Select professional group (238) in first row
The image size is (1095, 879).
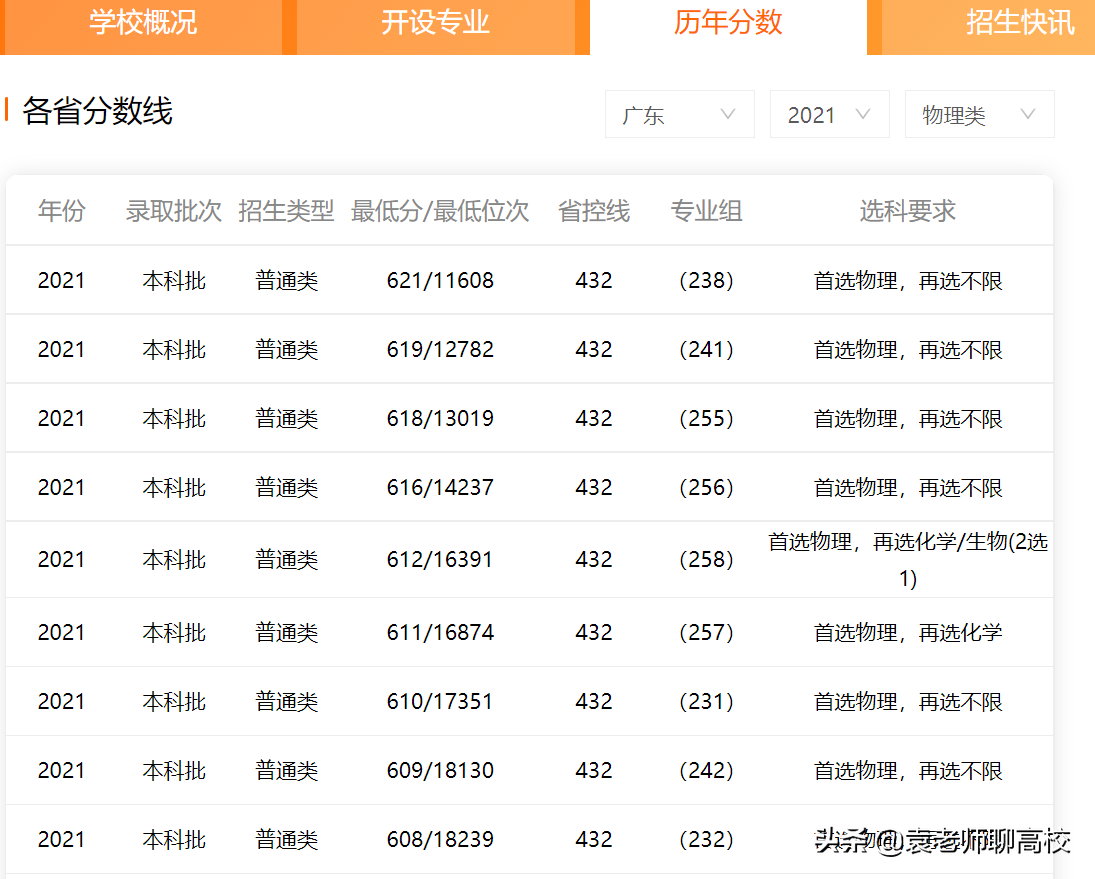[706, 280]
